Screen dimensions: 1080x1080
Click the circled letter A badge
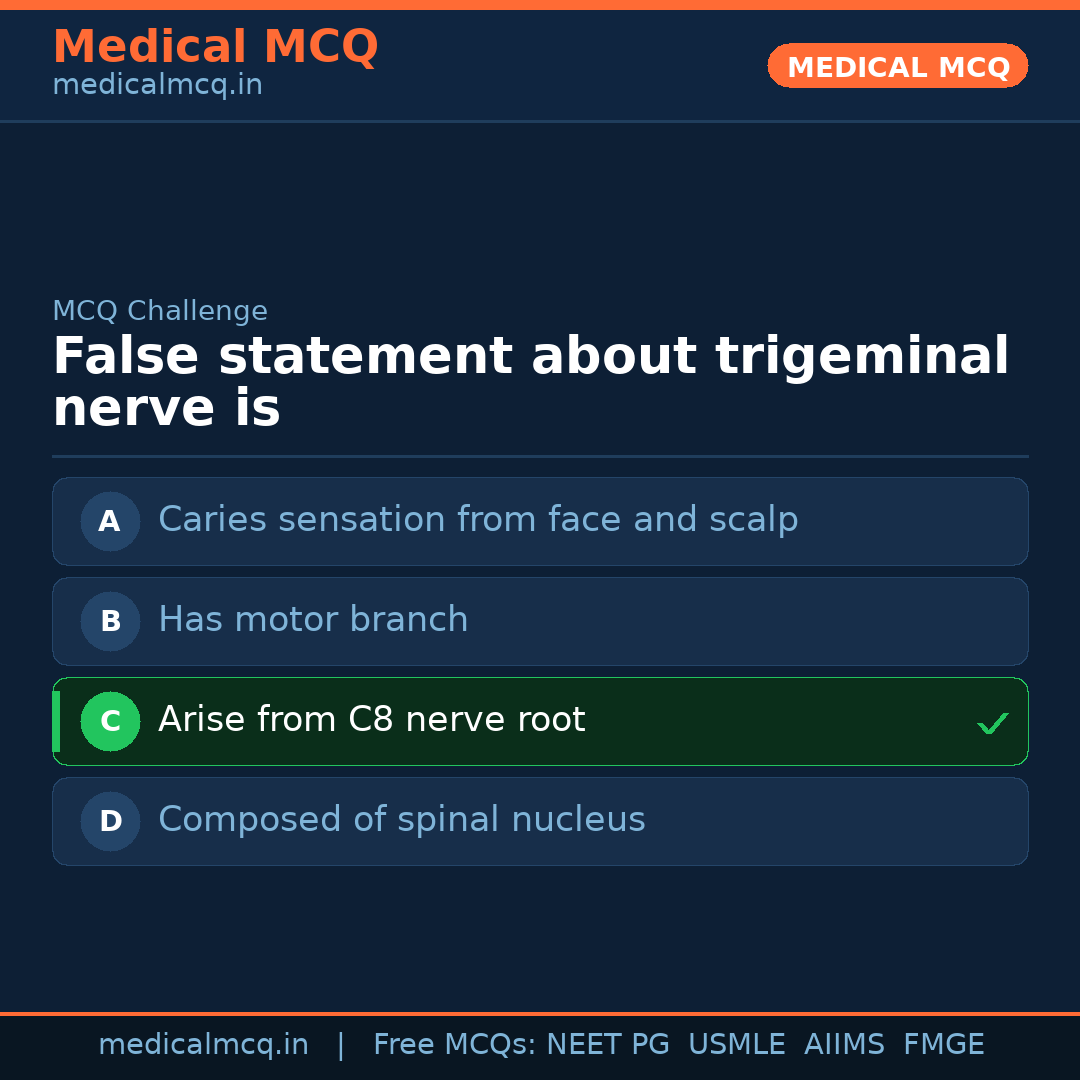coord(110,521)
